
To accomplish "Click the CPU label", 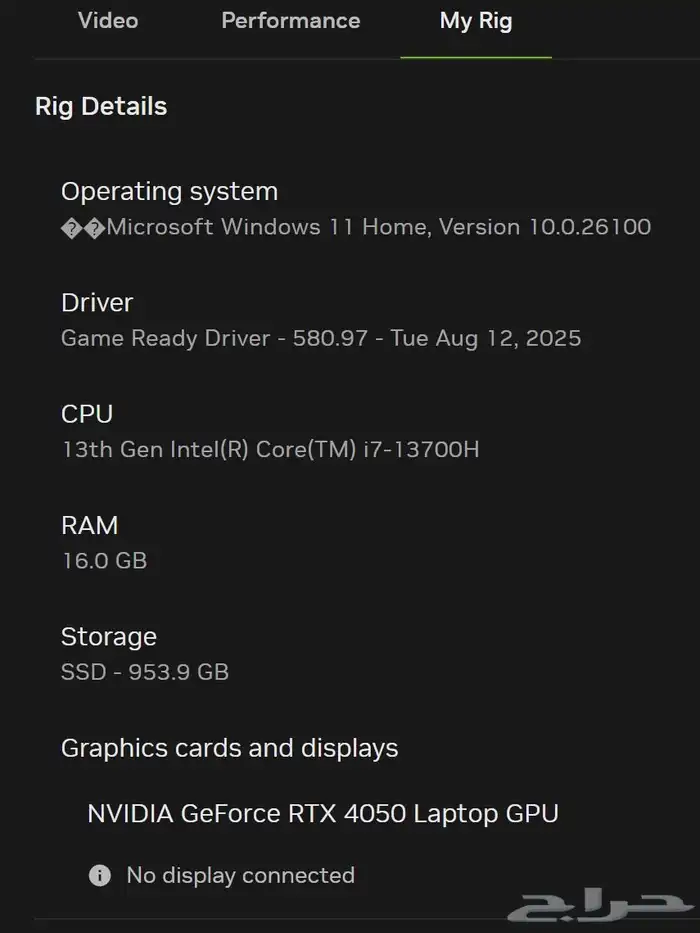I will (87, 414).
